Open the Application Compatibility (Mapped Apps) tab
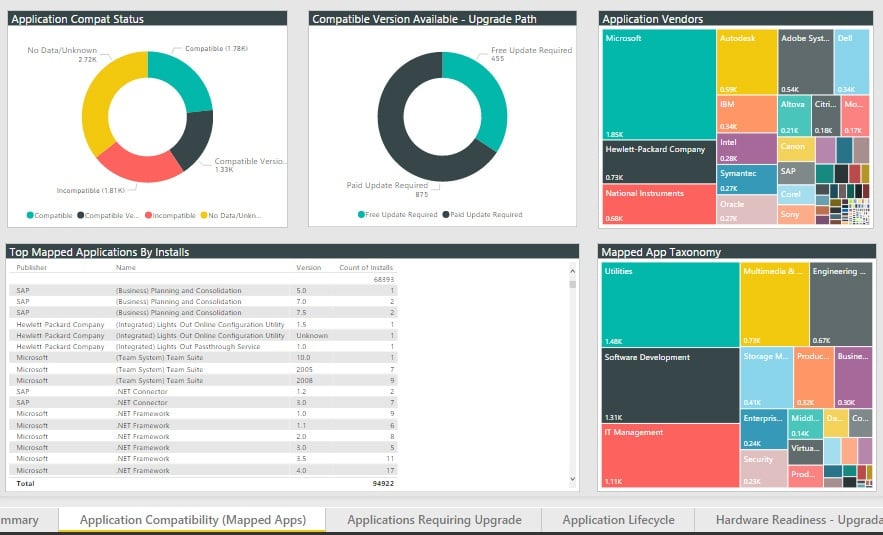This screenshot has width=883, height=535. [193, 520]
